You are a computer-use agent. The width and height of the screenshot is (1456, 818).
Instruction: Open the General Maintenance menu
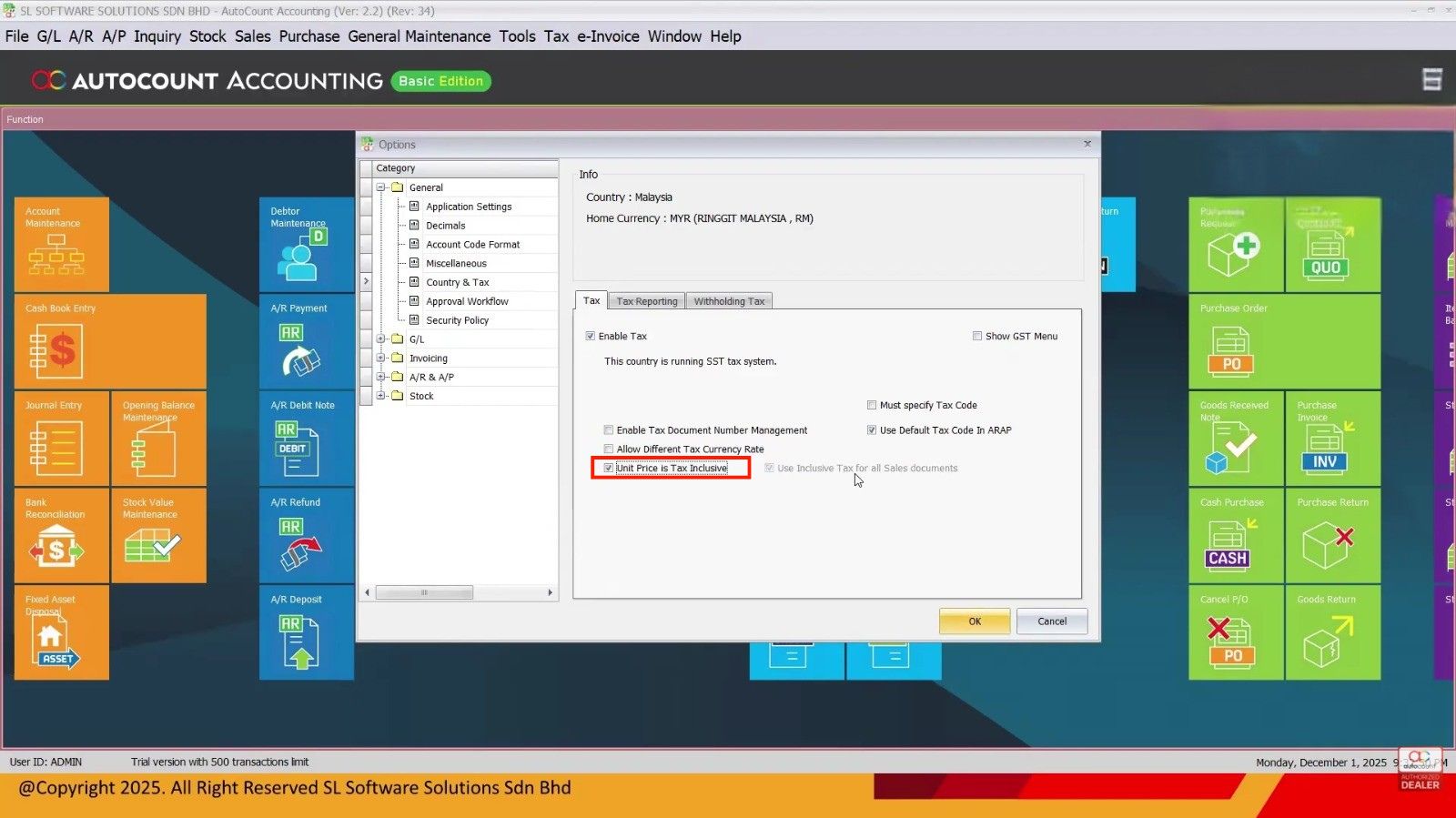(x=419, y=36)
